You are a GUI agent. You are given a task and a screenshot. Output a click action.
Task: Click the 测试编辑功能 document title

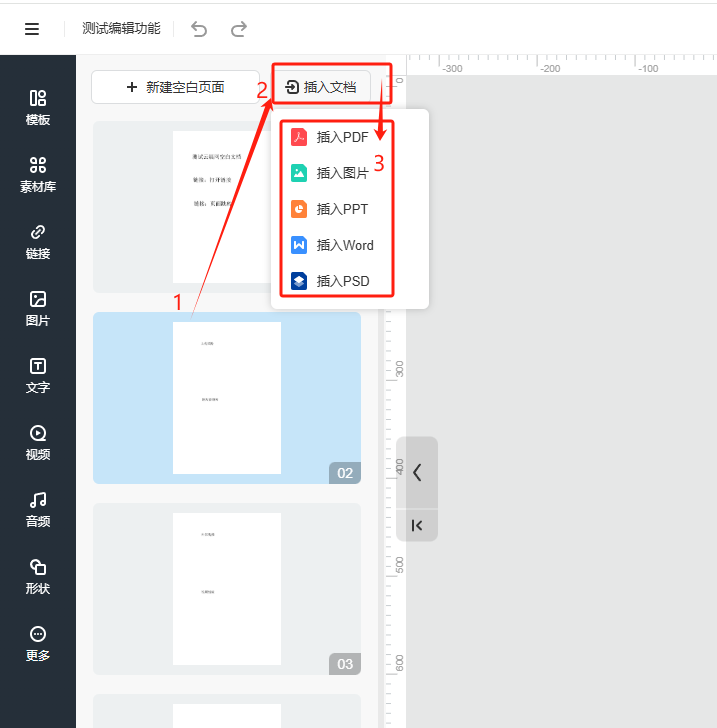tap(121, 29)
